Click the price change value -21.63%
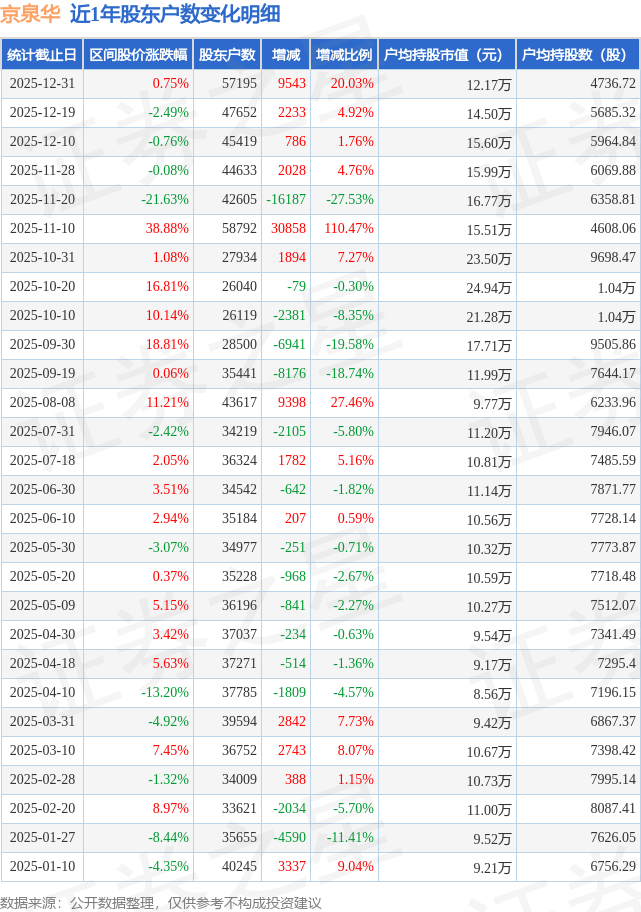Viewport: 641px width, 912px height. point(165,199)
